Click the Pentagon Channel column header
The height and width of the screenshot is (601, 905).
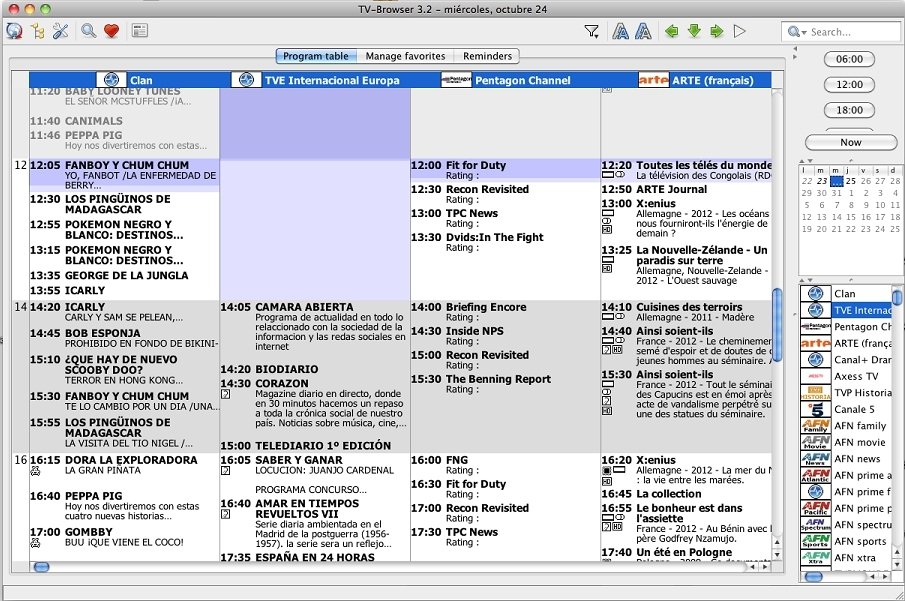[506, 80]
